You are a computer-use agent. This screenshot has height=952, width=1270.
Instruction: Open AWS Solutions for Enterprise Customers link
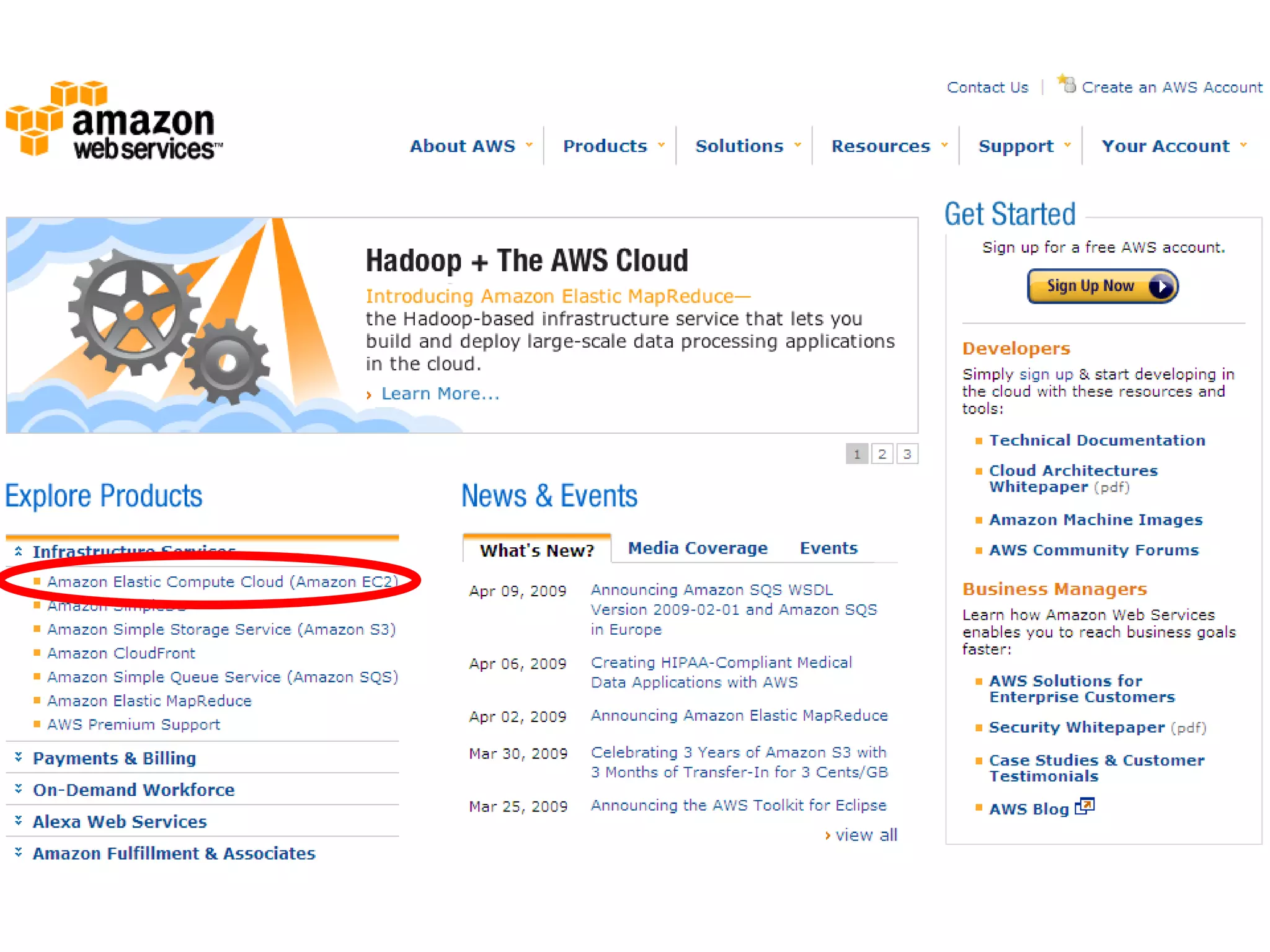pos(1082,689)
